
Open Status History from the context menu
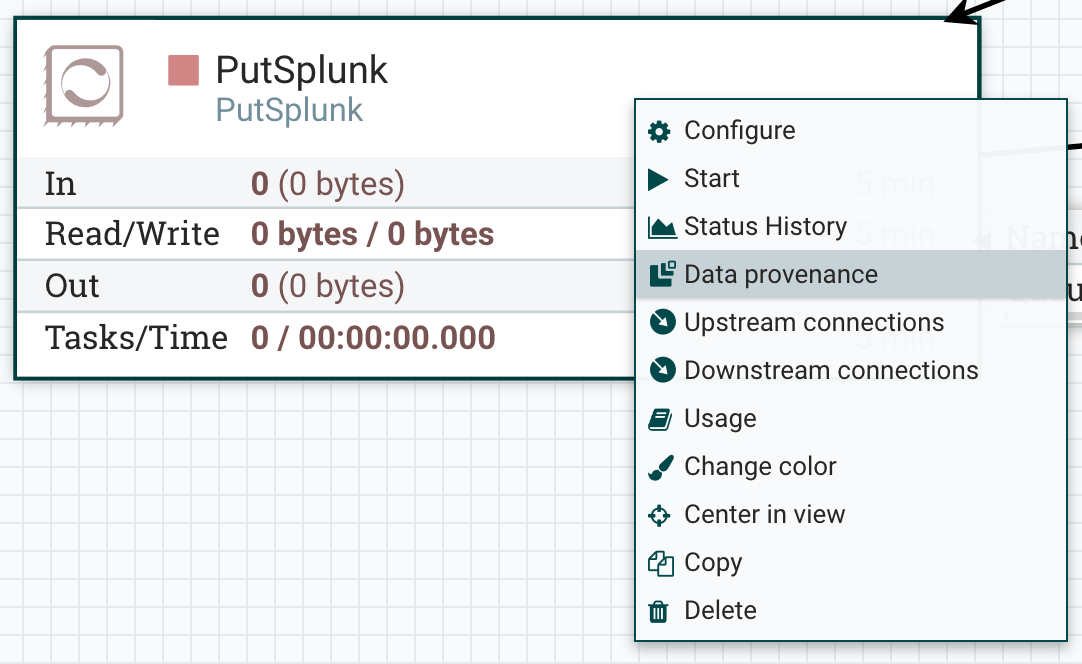point(765,227)
